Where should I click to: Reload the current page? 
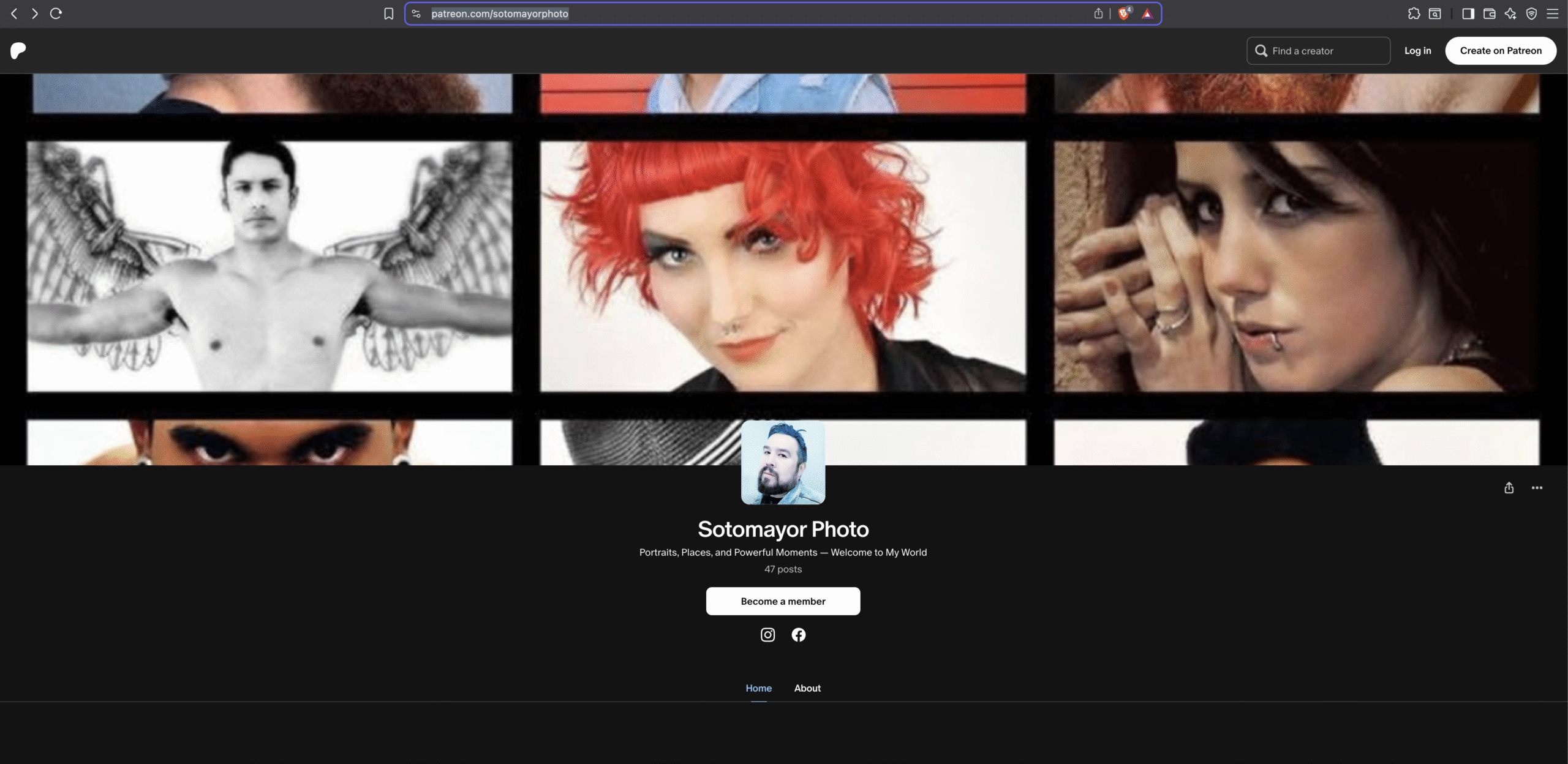click(56, 13)
